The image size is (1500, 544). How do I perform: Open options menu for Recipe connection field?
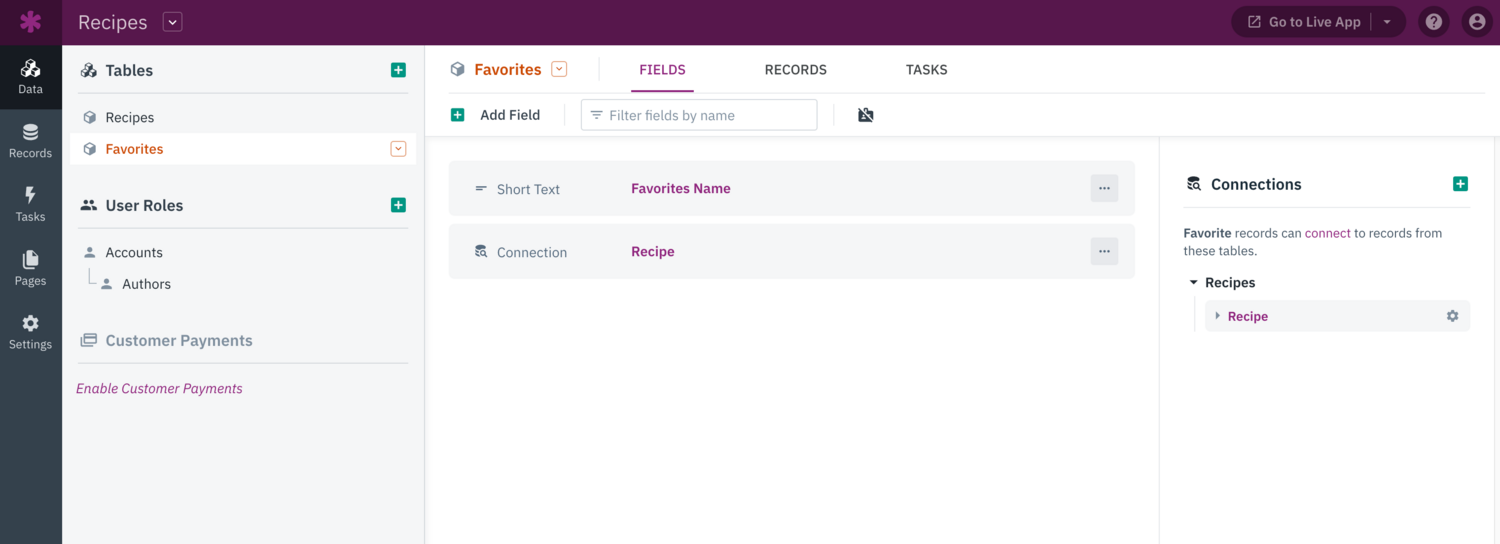pyautogui.click(x=1104, y=251)
